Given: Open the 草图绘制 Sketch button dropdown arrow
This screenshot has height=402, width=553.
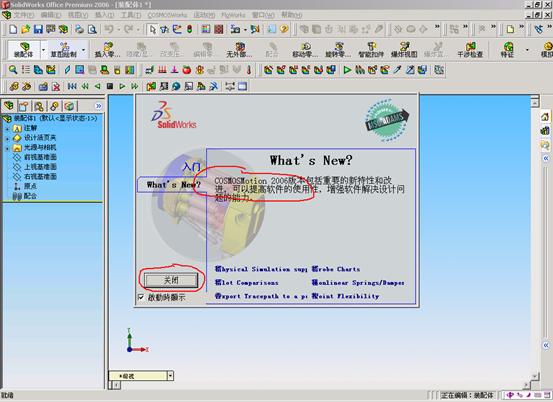Looking at the screenshot, I should click(x=83, y=50).
